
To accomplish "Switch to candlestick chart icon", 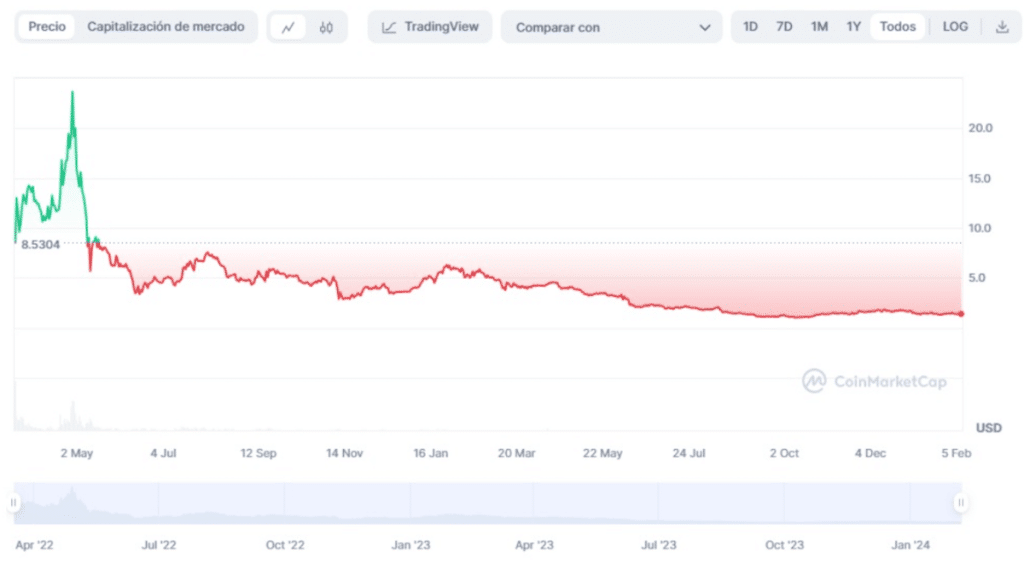I will [326, 27].
